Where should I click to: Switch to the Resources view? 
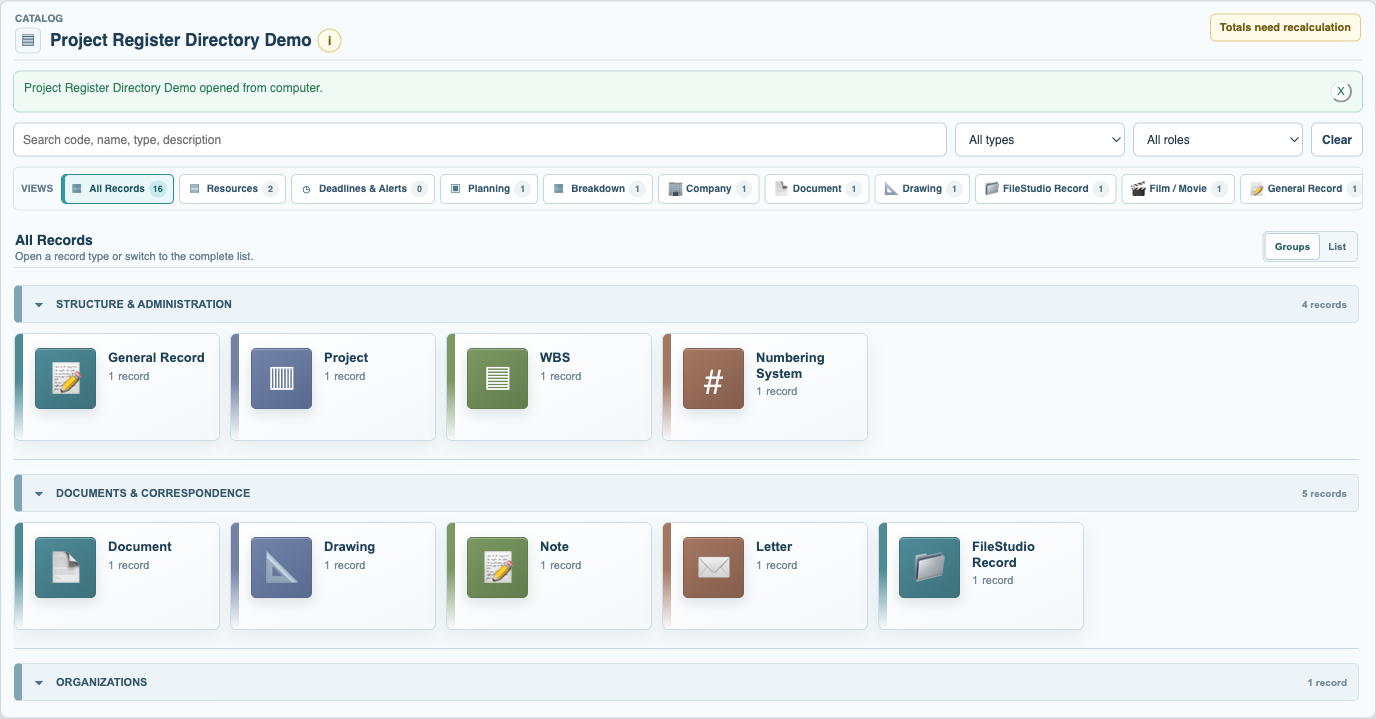pos(233,189)
